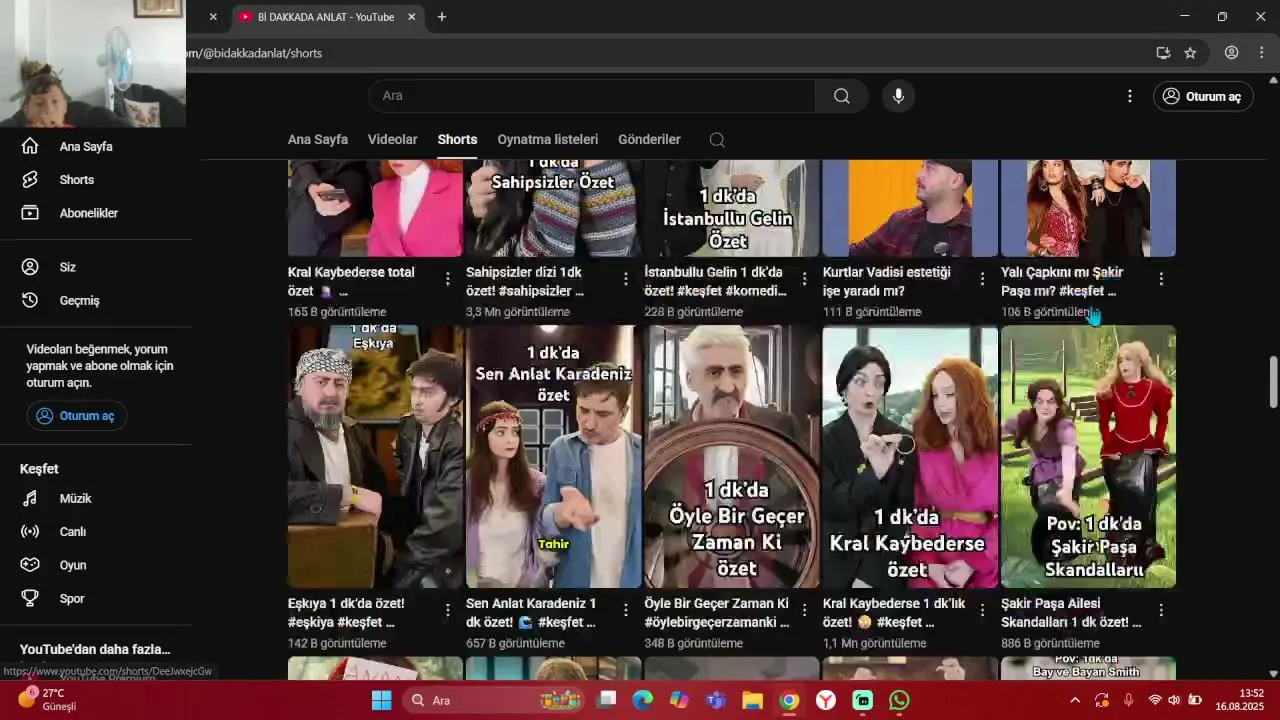This screenshot has height=720, width=1280.
Task: Open Yandex browser from the taskbar
Action: [826, 700]
